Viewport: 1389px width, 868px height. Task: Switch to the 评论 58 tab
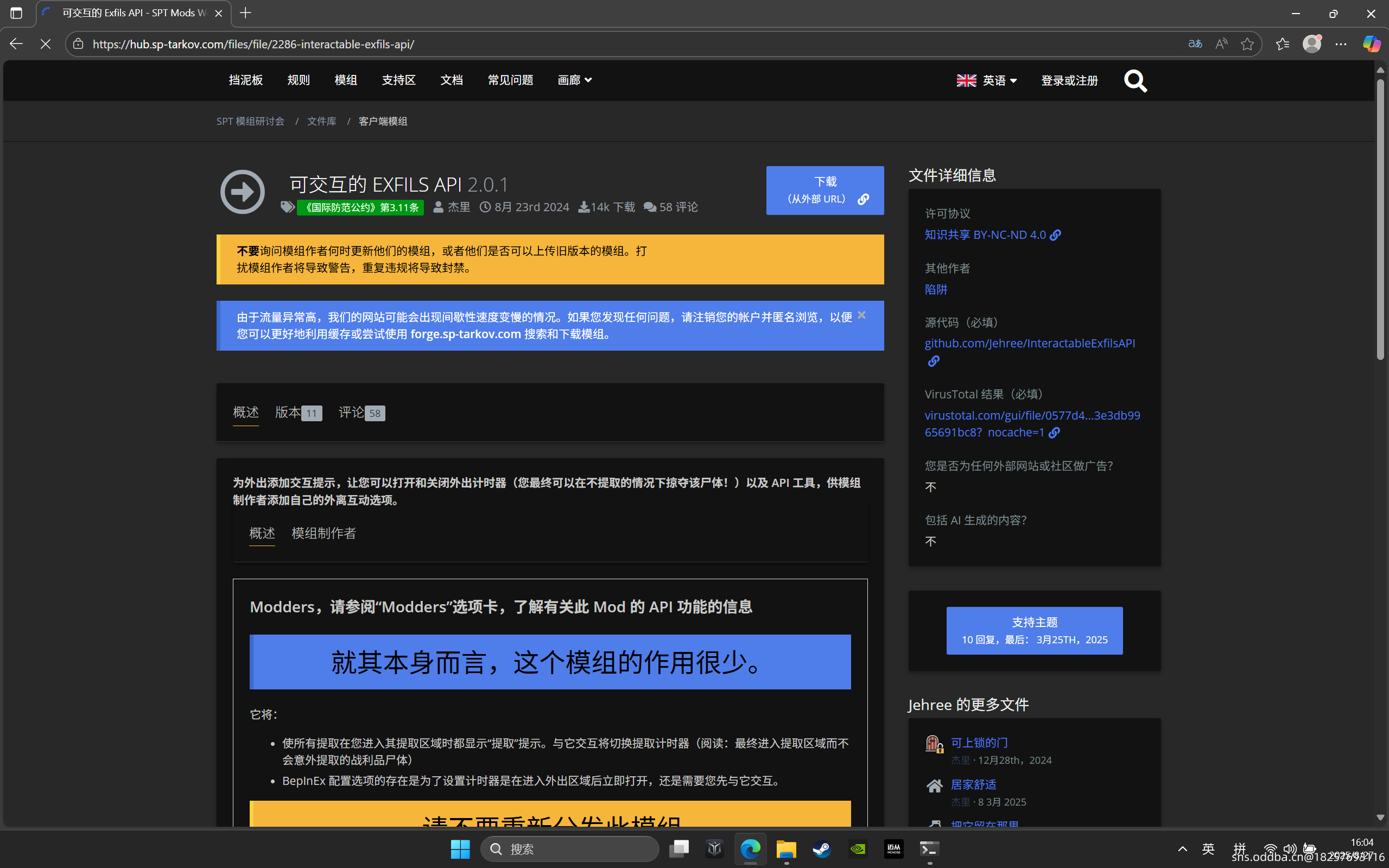[361, 413]
